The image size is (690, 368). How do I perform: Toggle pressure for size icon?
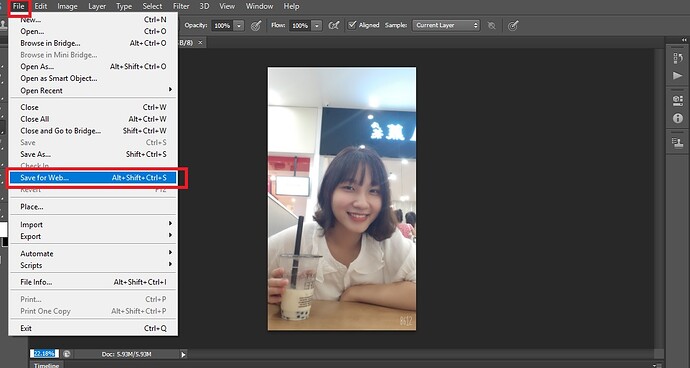pos(513,26)
